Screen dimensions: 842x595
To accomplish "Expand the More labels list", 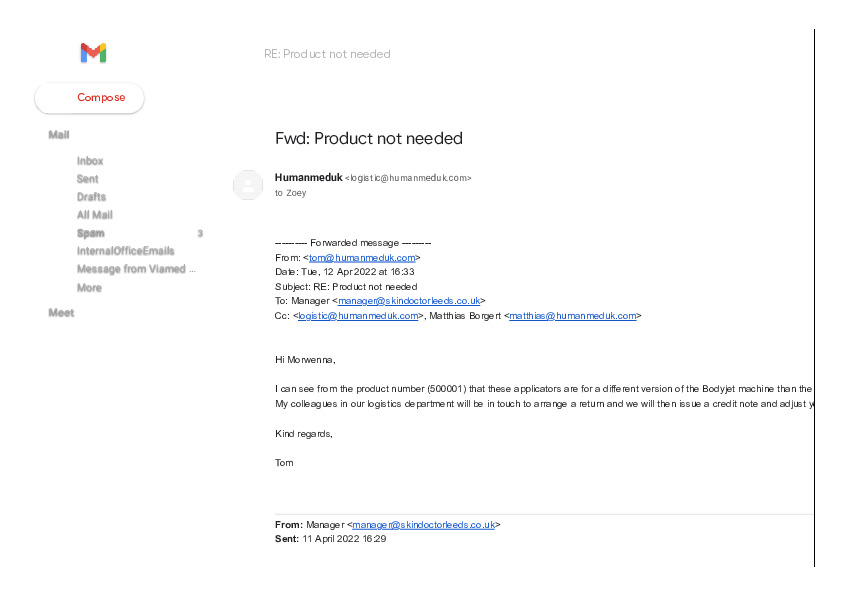I will [x=89, y=288].
